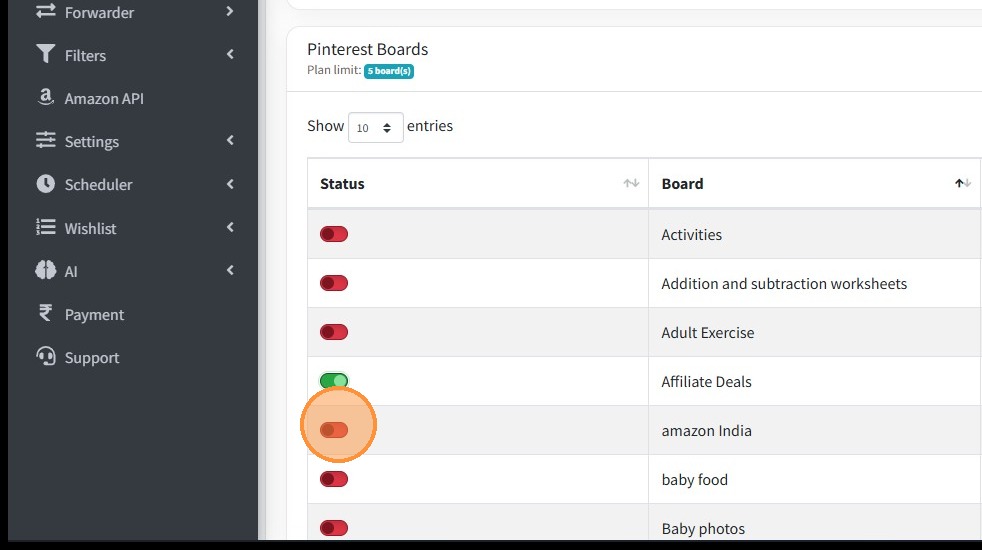Disable the Affiliate Deals board toggle
This screenshot has height=550, width=982.
click(x=334, y=381)
